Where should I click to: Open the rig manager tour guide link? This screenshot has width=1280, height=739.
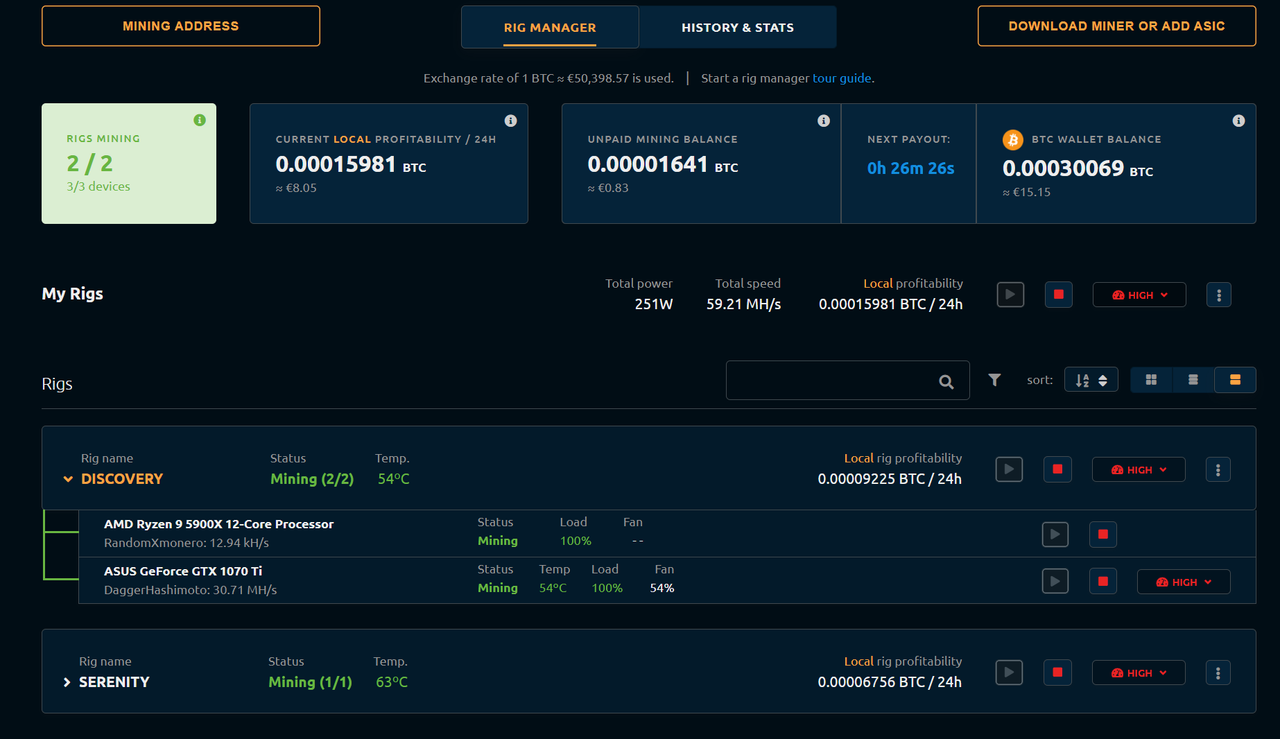click(842, 78)
